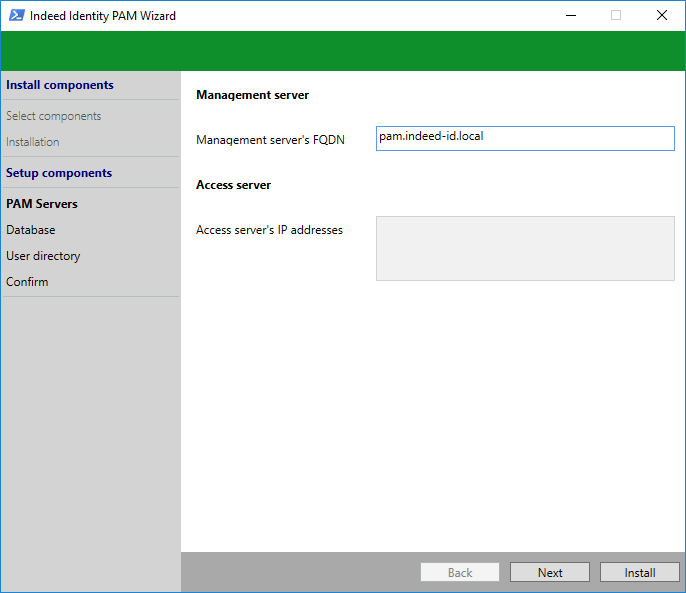This screenshot has height=593, width=686.
Task: Click the Management server's FQDN text field
Action: pyautogui.click(x=525, y=138)
